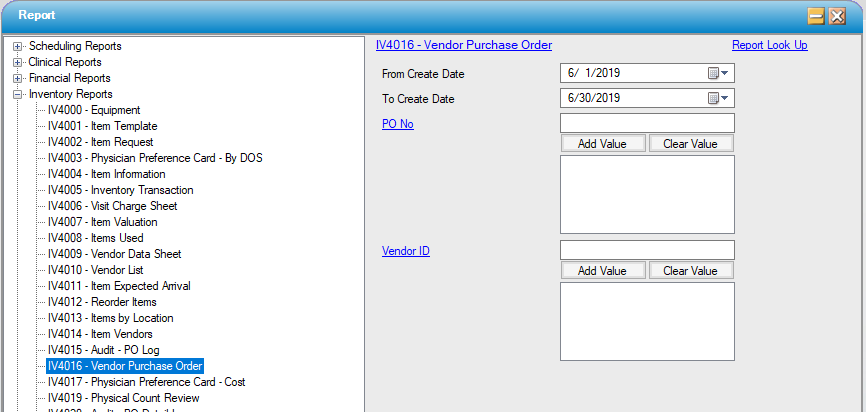Focus the Vendor ID text field
Image resolution: width=866 pixels, height=412 pixels.
point(647,250)
